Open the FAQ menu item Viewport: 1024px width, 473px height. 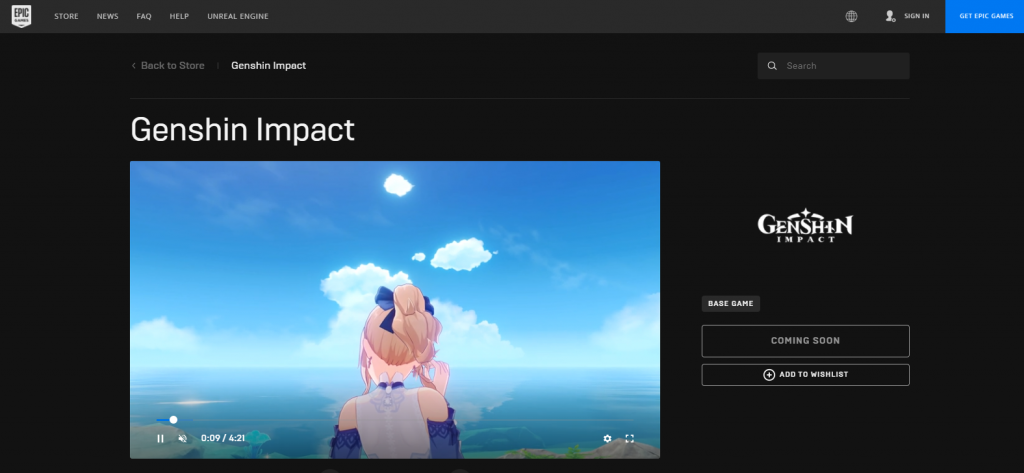pos(144,16)
